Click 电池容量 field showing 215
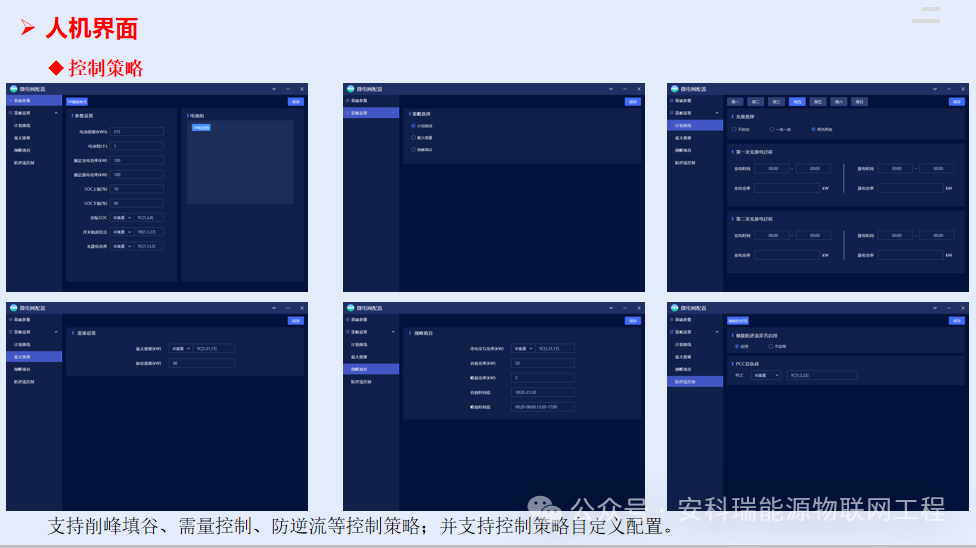This screenshot has width=976, height=548. 137,132
